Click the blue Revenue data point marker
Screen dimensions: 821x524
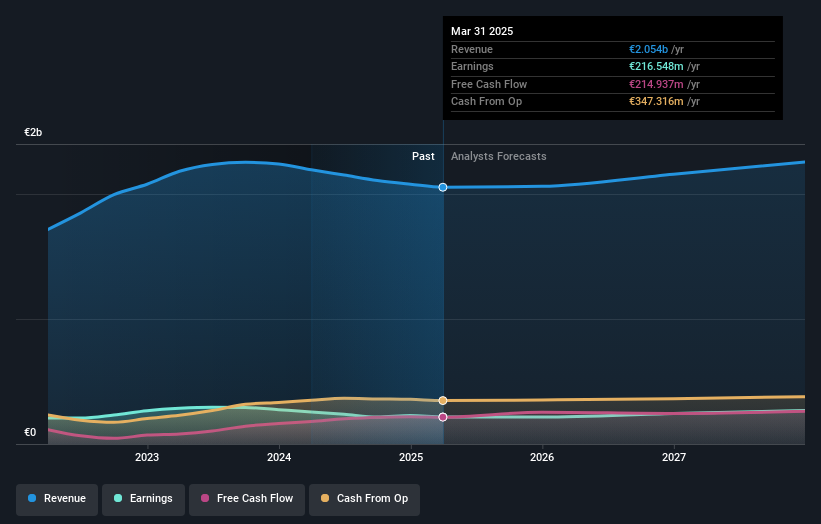click(443, 187)
